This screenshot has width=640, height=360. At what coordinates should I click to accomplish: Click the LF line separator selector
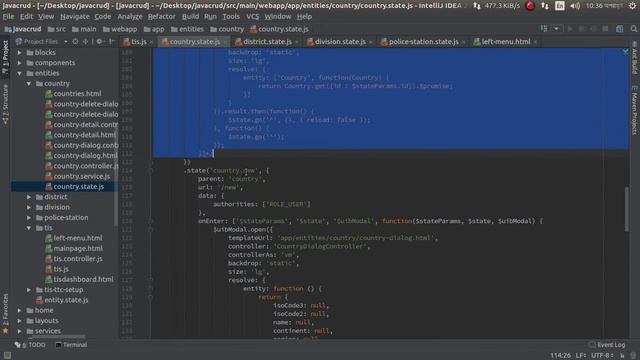click(581, 356)
